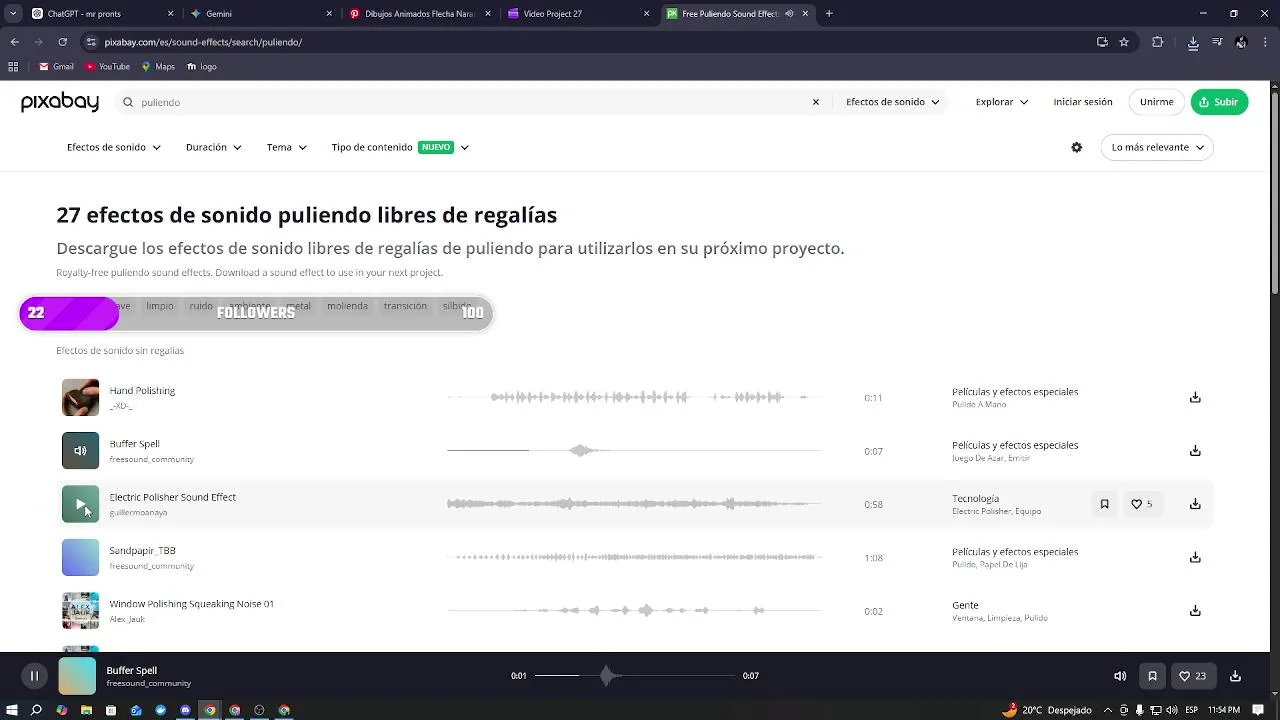Click the Sandpapir_TBB gradient thumbnail
Screen dimensions: 1280x720
click(80, 557)
